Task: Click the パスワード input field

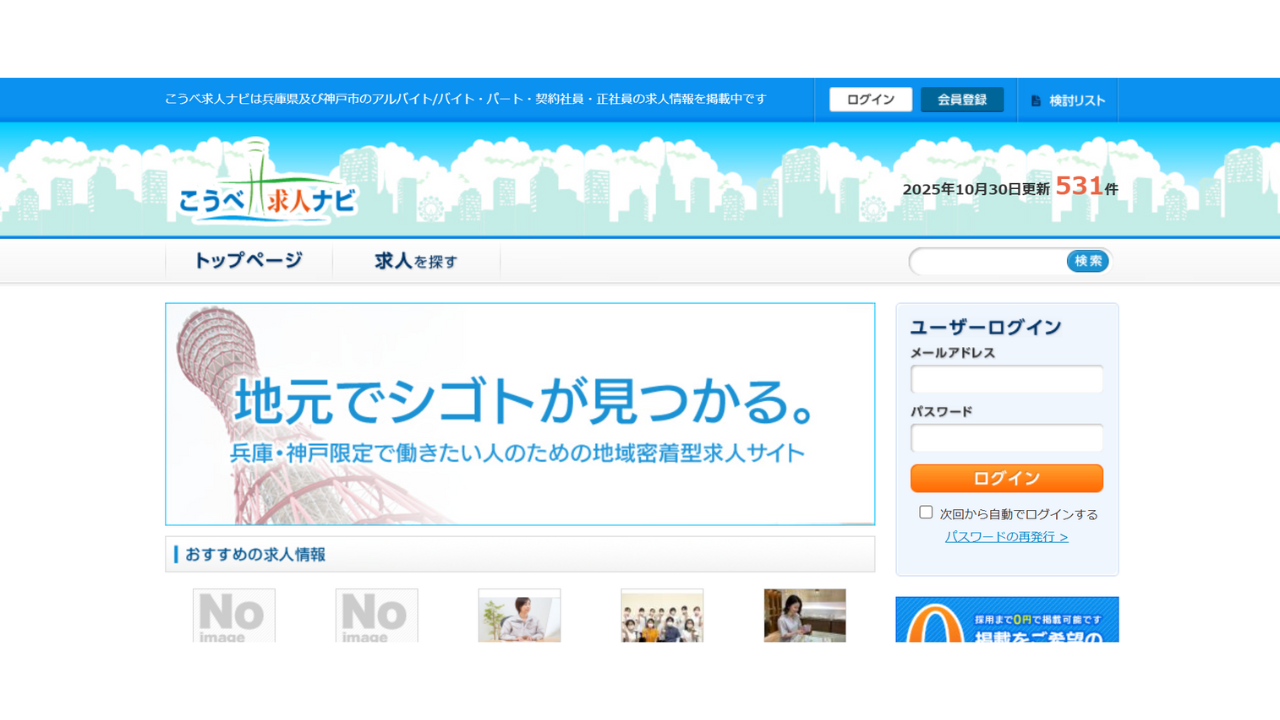Action: [x=1006, y=438]
